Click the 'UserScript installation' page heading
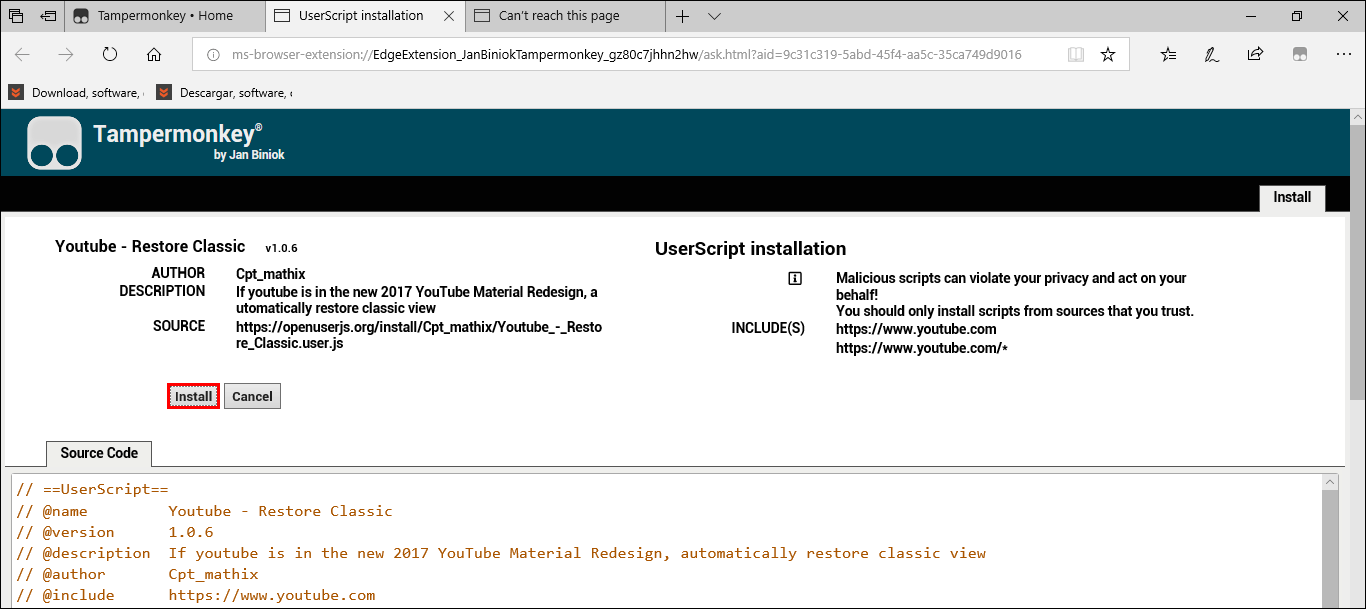 click(x=751, y=249)
